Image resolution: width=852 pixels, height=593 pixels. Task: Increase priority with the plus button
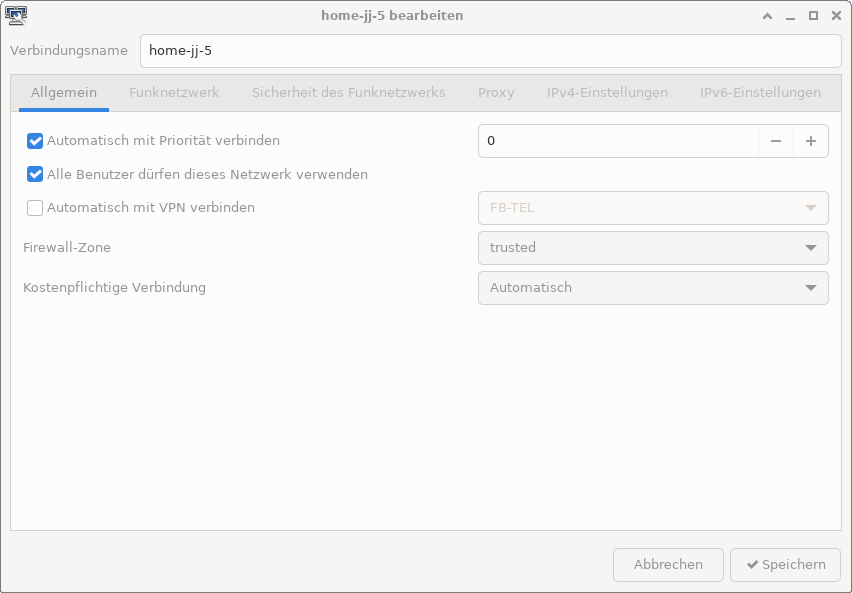[811, 141]
